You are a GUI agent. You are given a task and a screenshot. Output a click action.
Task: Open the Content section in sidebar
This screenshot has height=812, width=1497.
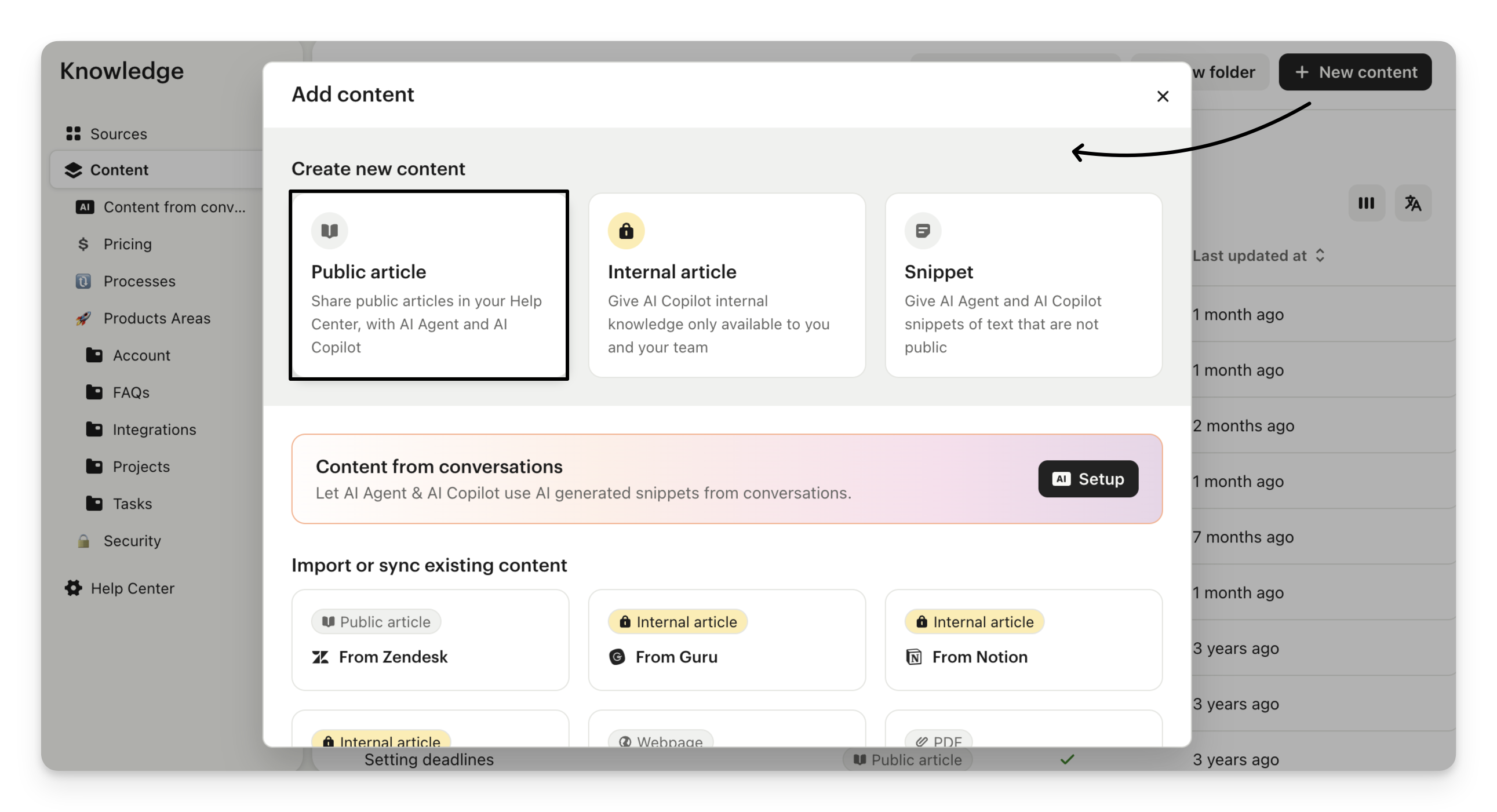(119, 170)
